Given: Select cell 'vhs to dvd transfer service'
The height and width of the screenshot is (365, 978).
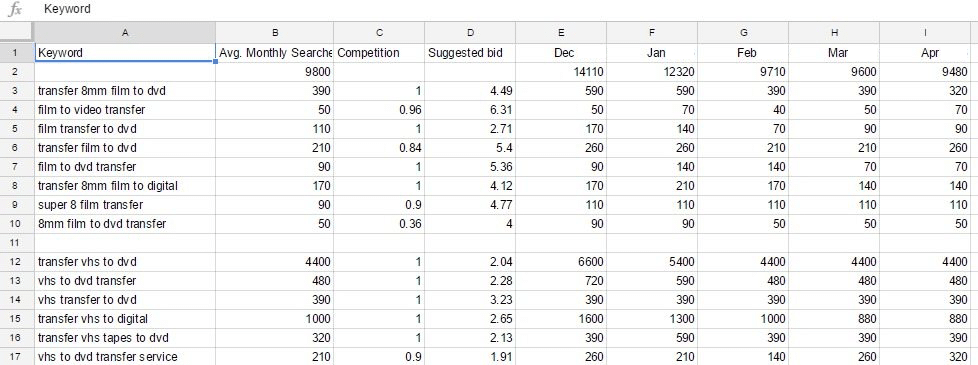Looking at the screenshot, I should [125, 357].
